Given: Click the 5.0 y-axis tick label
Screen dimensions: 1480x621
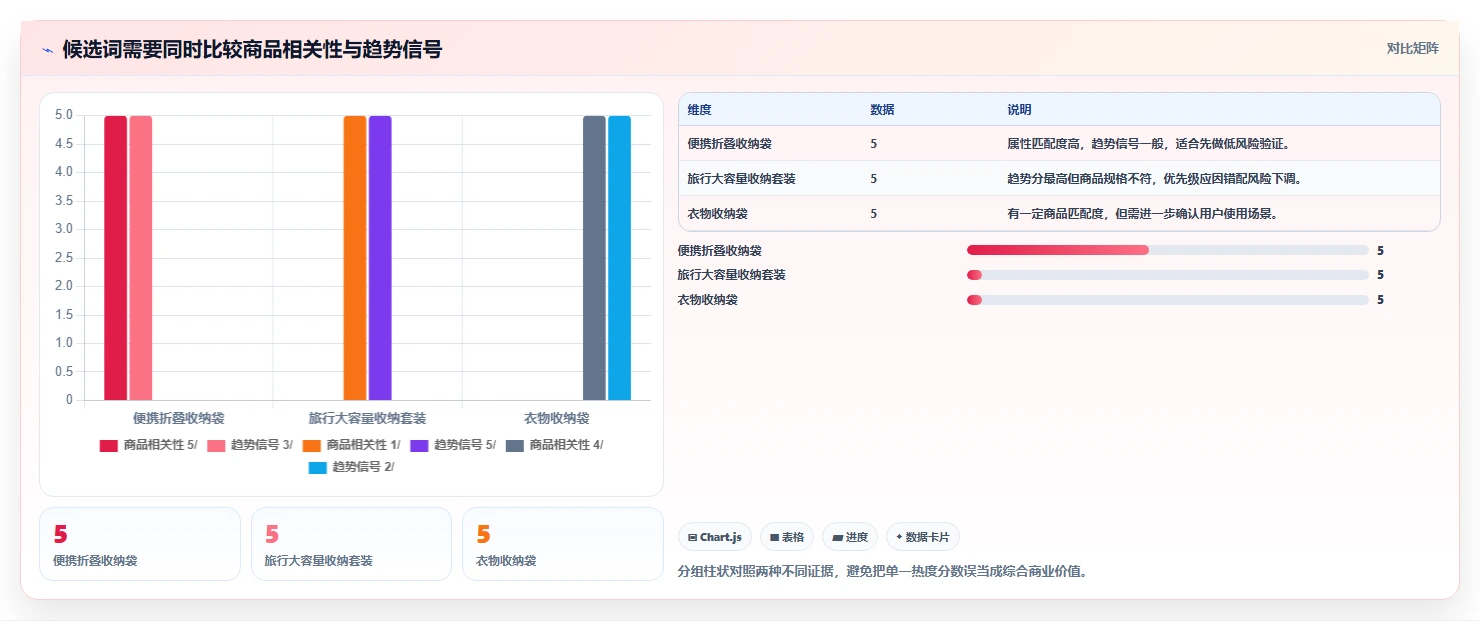Looking at the screenshot, I should (63, 115).
